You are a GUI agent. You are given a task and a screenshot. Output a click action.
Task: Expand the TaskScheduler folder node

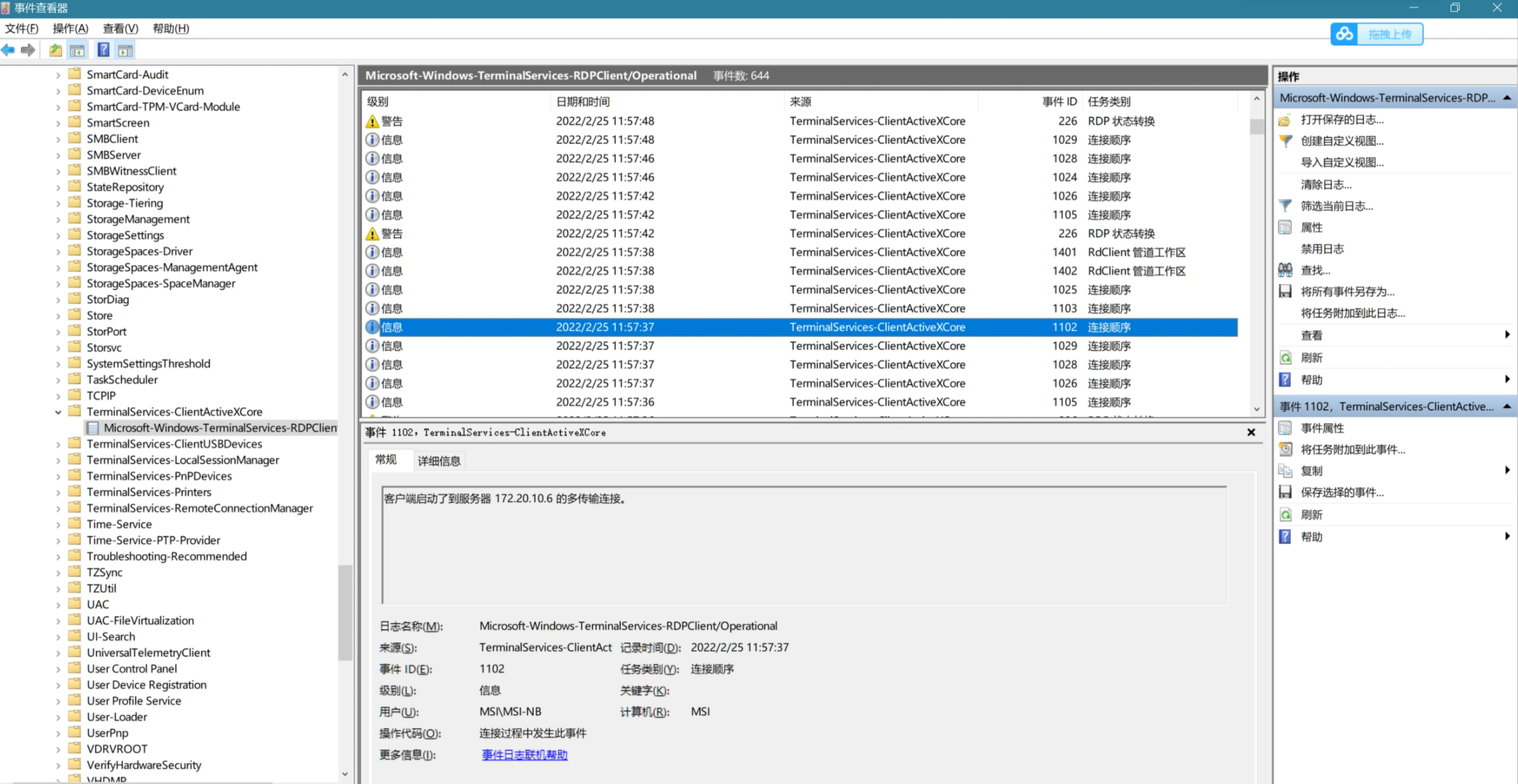tap(58, 380)
